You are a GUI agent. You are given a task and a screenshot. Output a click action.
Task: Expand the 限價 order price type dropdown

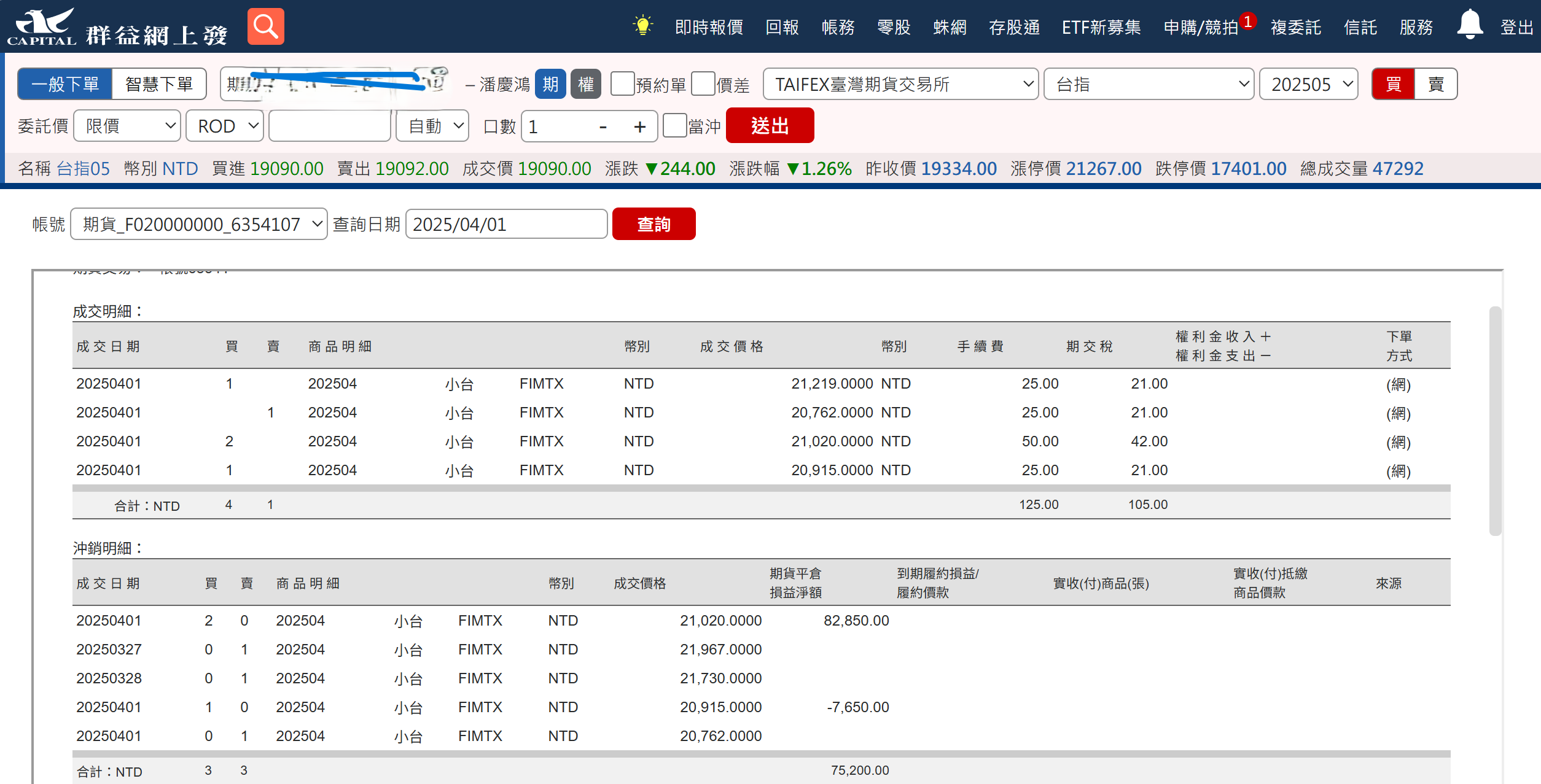pyautogui.click(x=127, y=126)
